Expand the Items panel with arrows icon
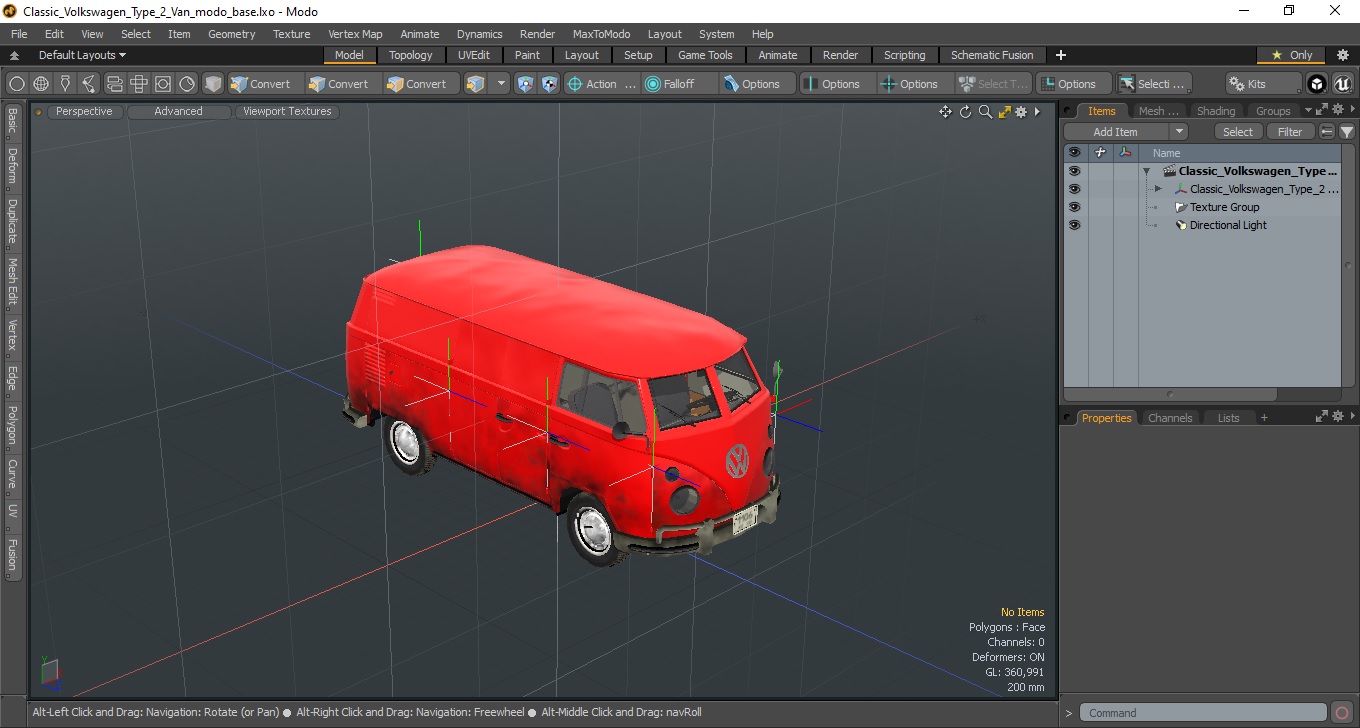Image resolution: width=1360 pixels, height=728 pixels. pyautogui.click(x=1321, y=110)
